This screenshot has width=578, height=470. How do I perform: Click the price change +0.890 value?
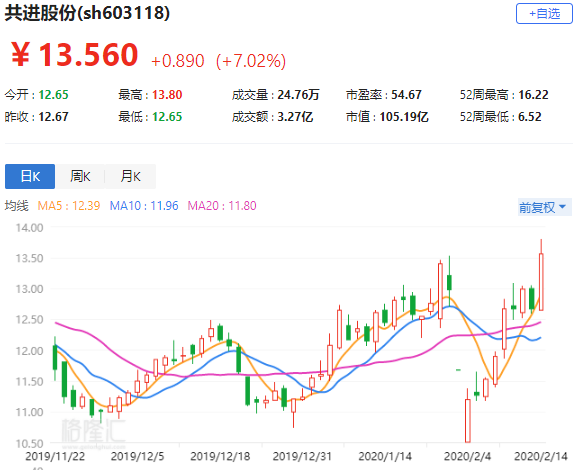[178, 61]
